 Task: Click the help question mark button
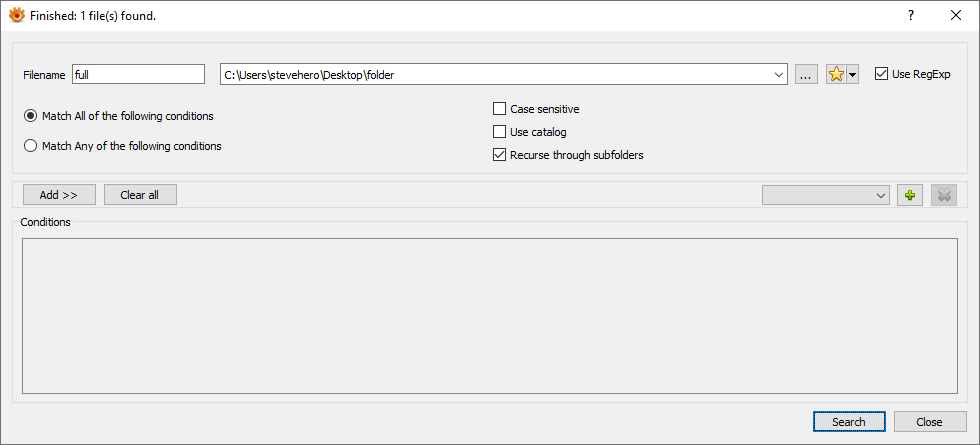(x=911, y=15)
